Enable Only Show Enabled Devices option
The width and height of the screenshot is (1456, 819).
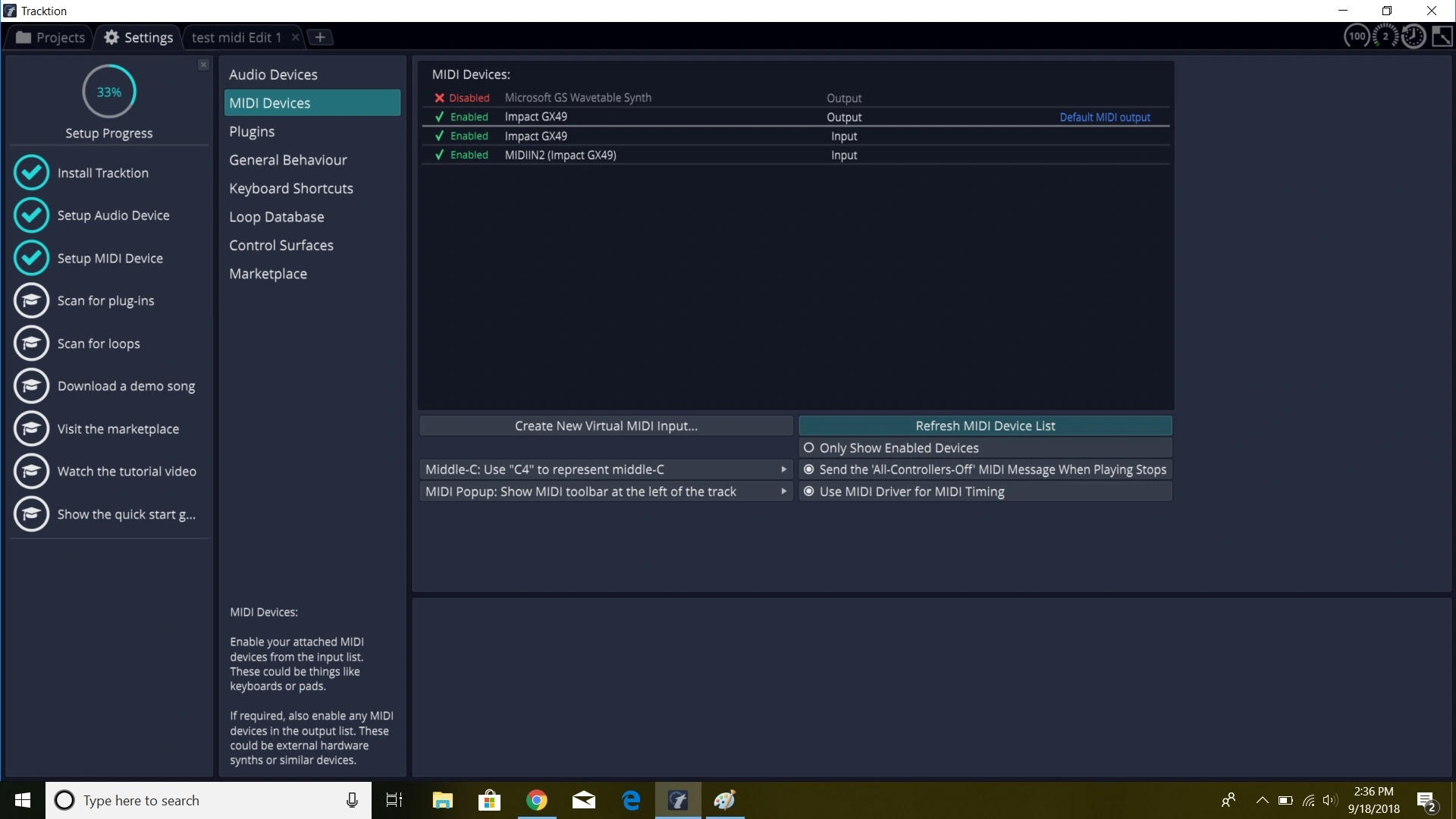[x=809, y=448]
